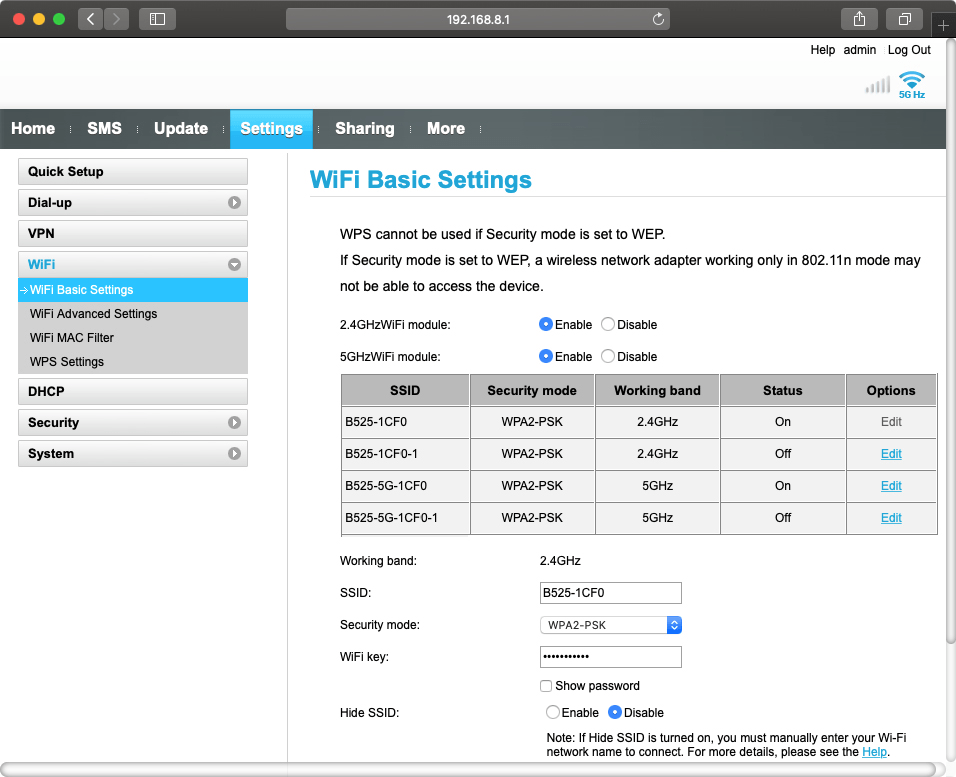Image resolution: width=956 pixels, height=777 pixels.
Task: Click the Safari back navigation arrow
Action: 91,19
